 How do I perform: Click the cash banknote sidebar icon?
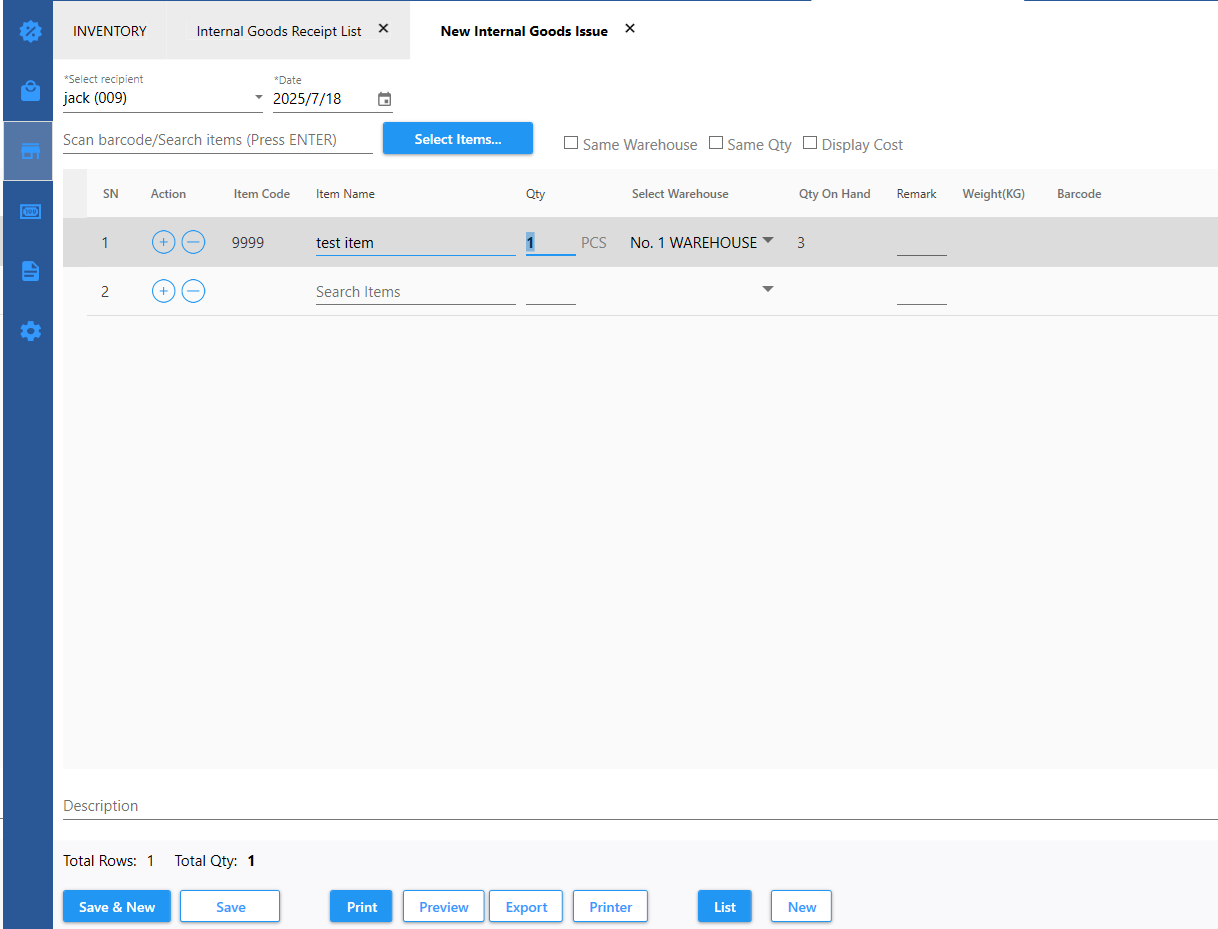tap(30, 211)
